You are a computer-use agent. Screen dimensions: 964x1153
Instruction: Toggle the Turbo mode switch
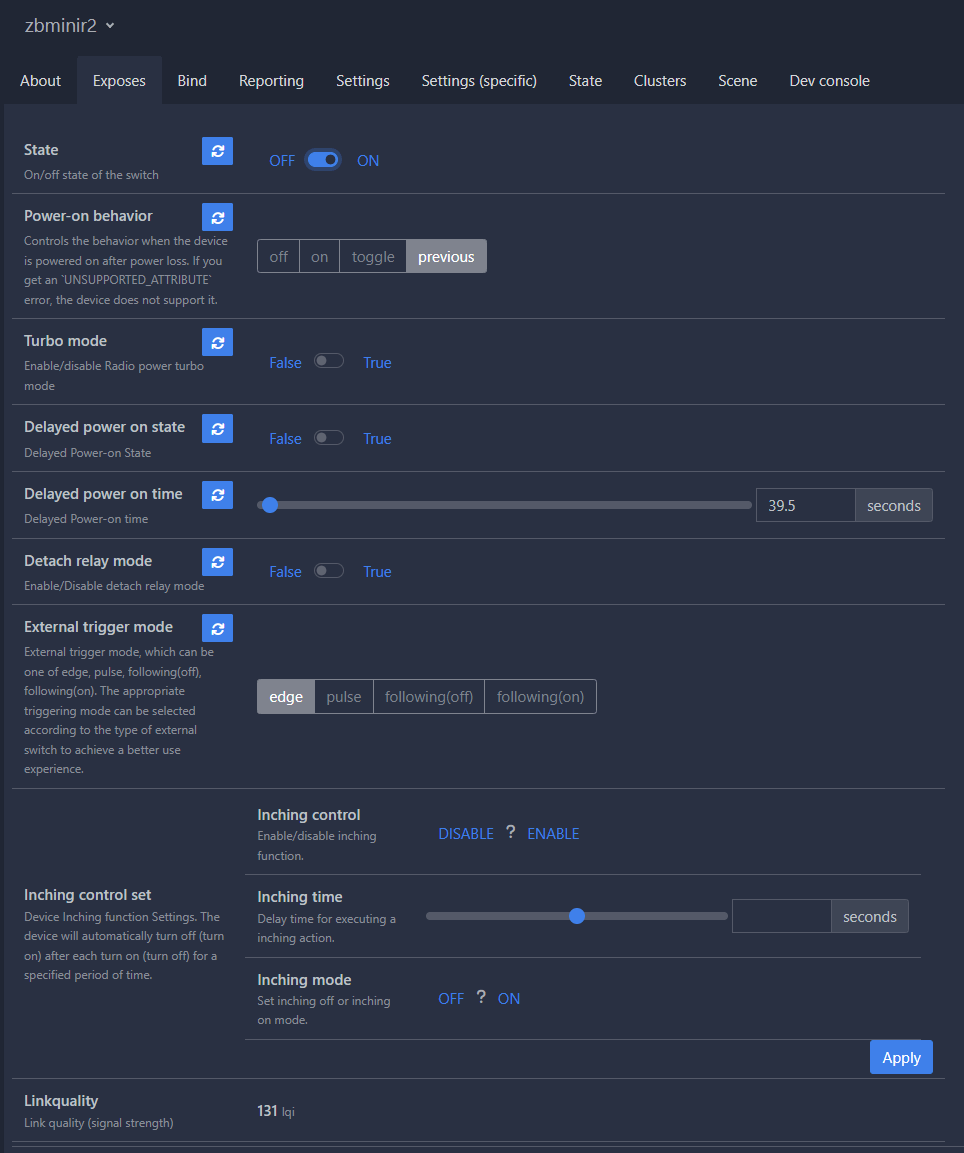pos(329,362)
